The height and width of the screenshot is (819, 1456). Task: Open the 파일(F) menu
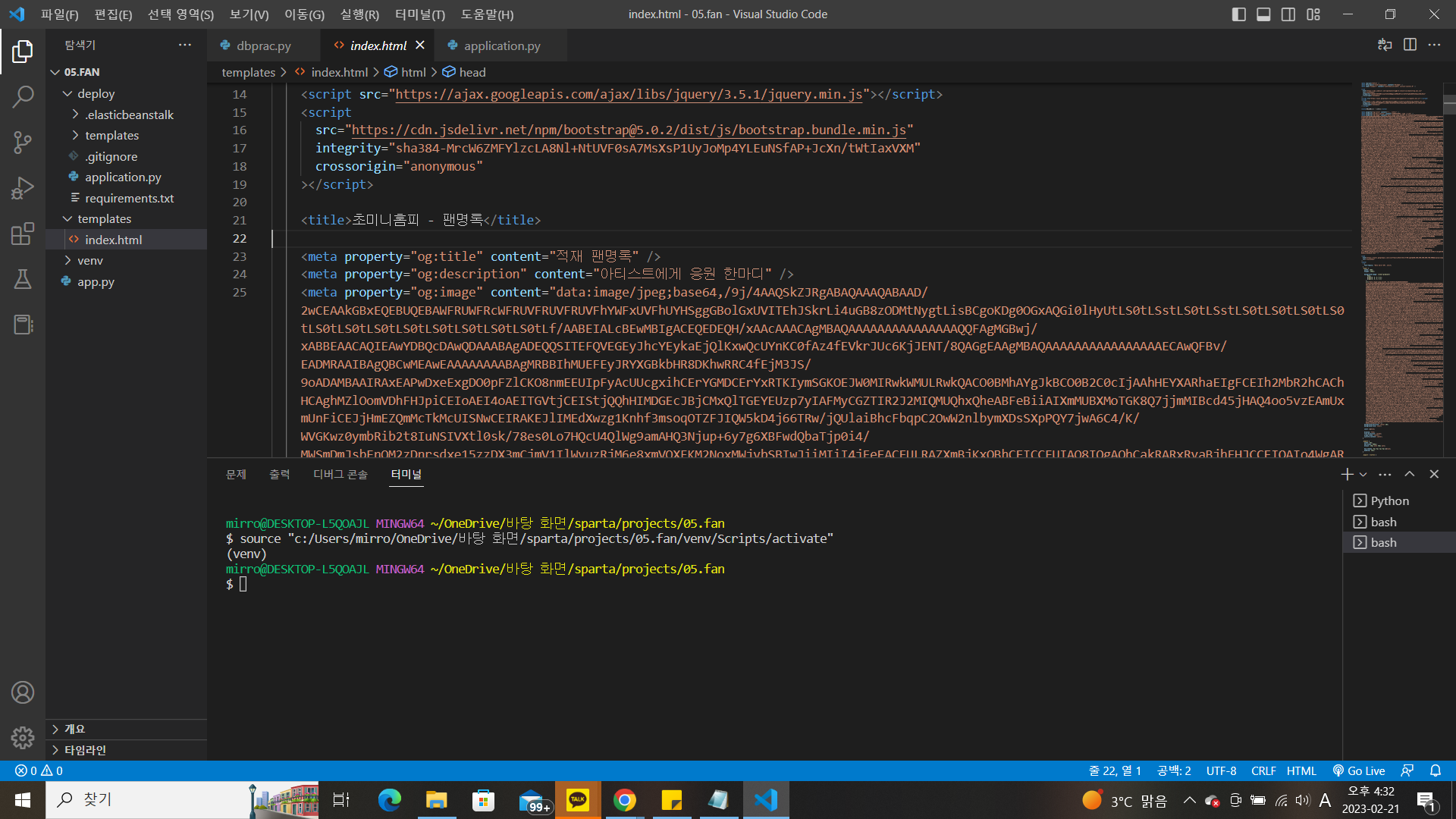[59, 14]
